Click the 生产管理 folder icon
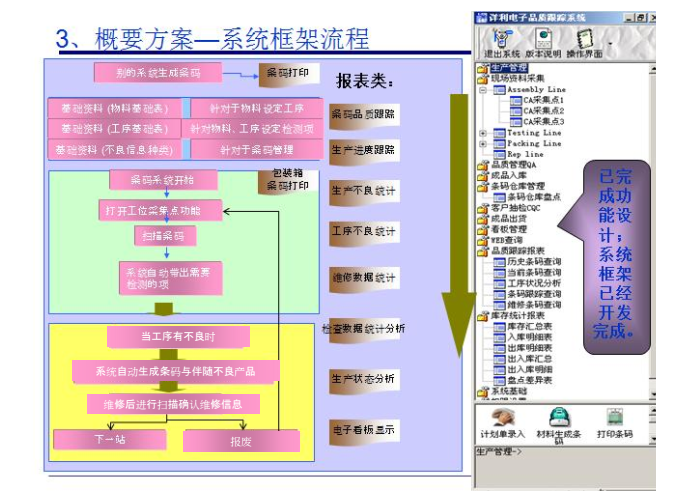This screenshot has width=681, height=502. click(482, 68)
